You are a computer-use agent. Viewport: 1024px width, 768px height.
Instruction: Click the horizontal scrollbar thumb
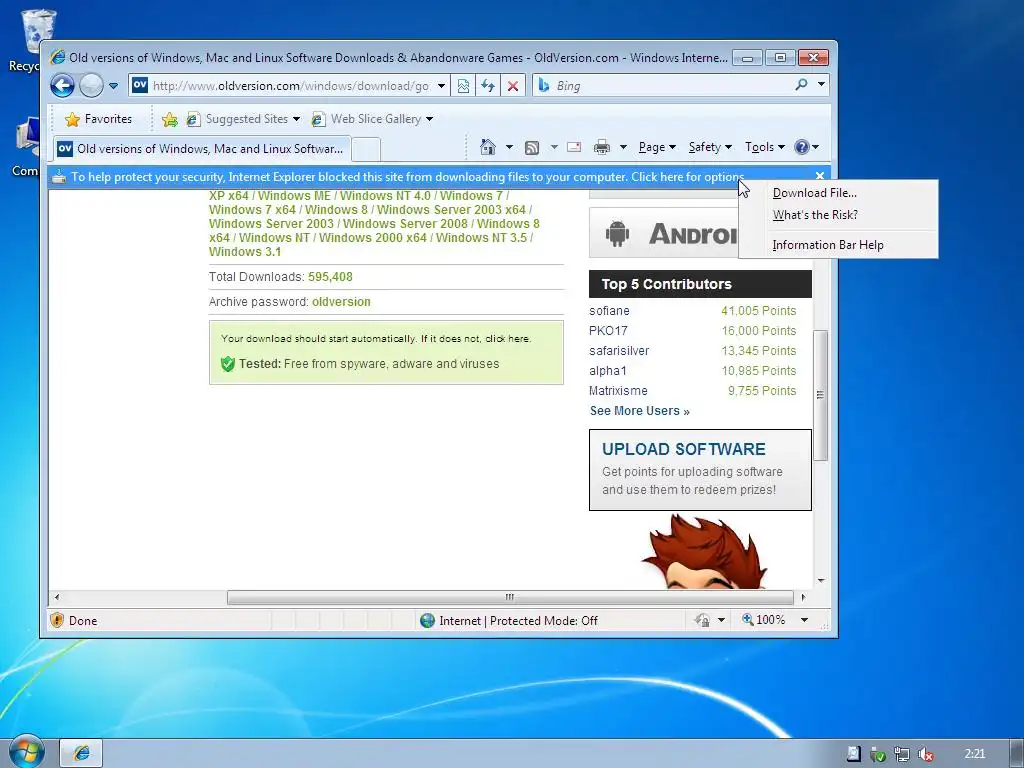510,597
